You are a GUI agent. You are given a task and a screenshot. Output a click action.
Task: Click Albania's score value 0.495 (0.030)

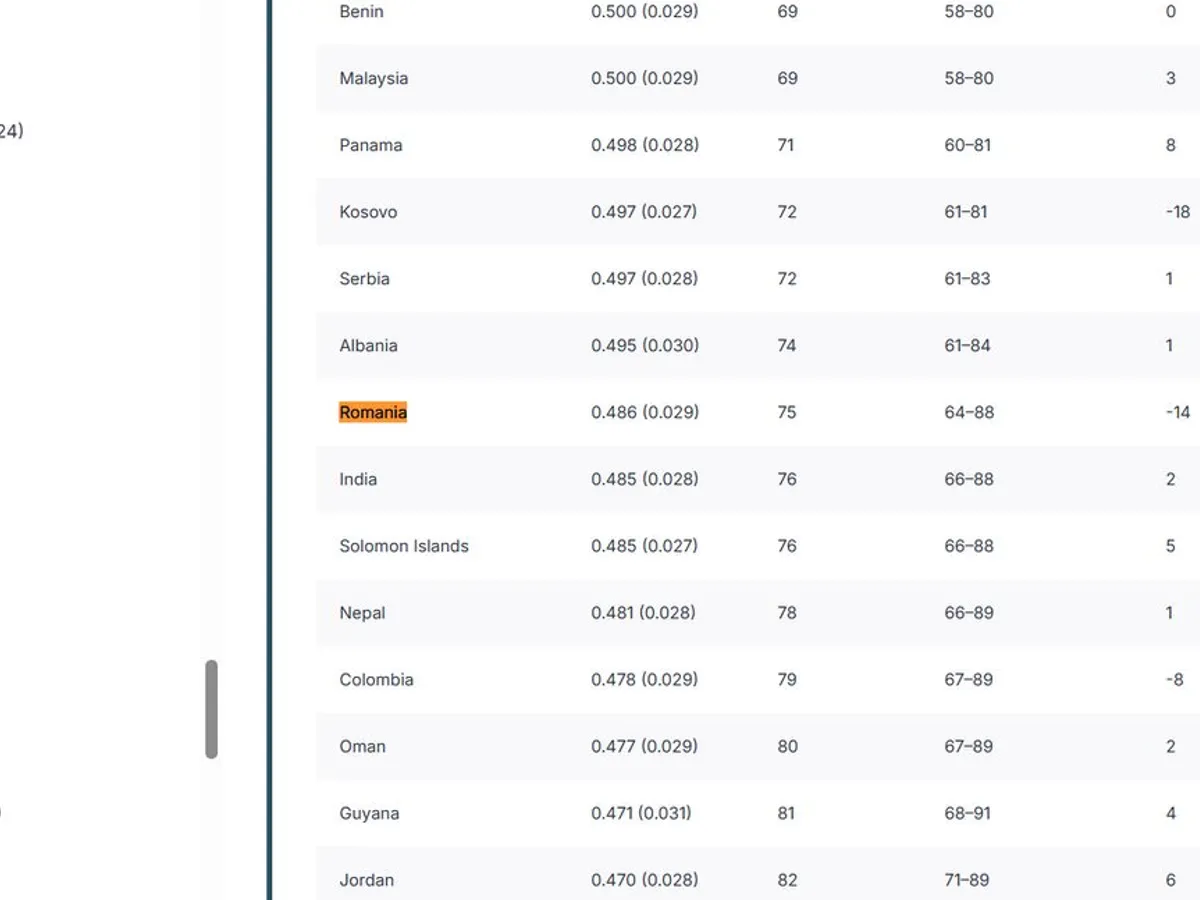(645, 345)
